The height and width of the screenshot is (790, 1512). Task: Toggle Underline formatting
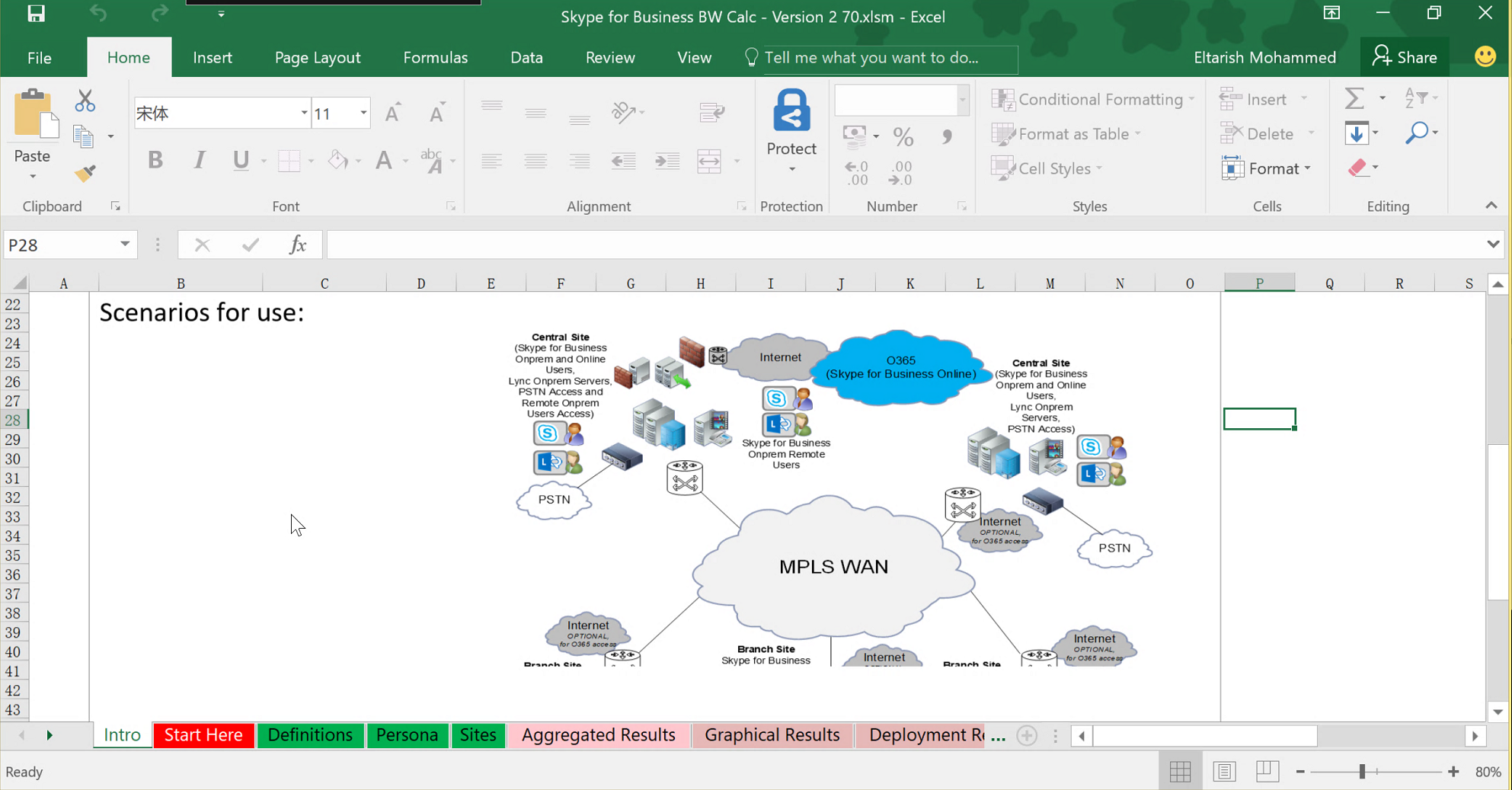click(241, 160)
